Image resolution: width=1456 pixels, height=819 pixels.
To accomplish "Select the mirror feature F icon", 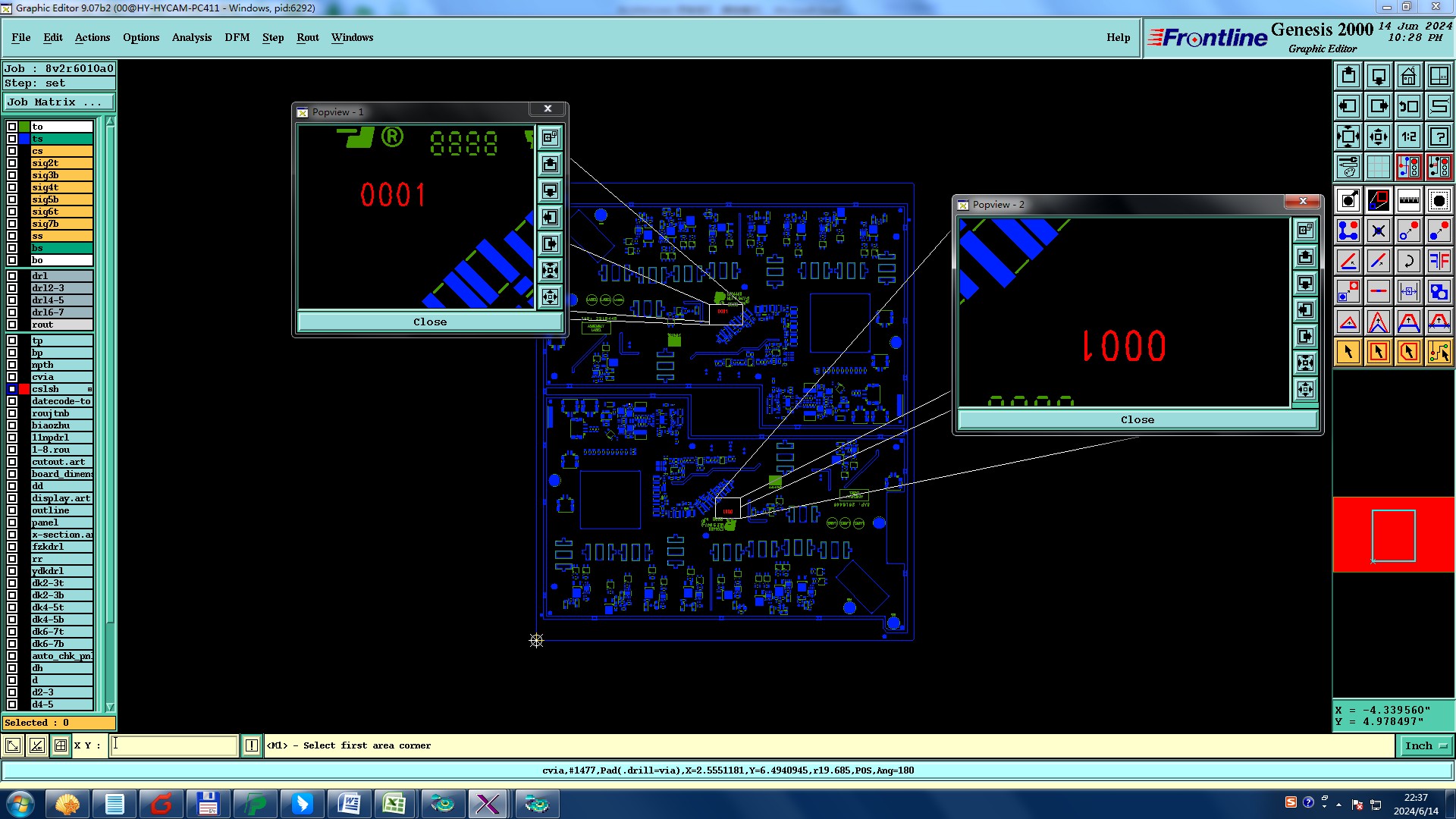I will pos(1439,261).
